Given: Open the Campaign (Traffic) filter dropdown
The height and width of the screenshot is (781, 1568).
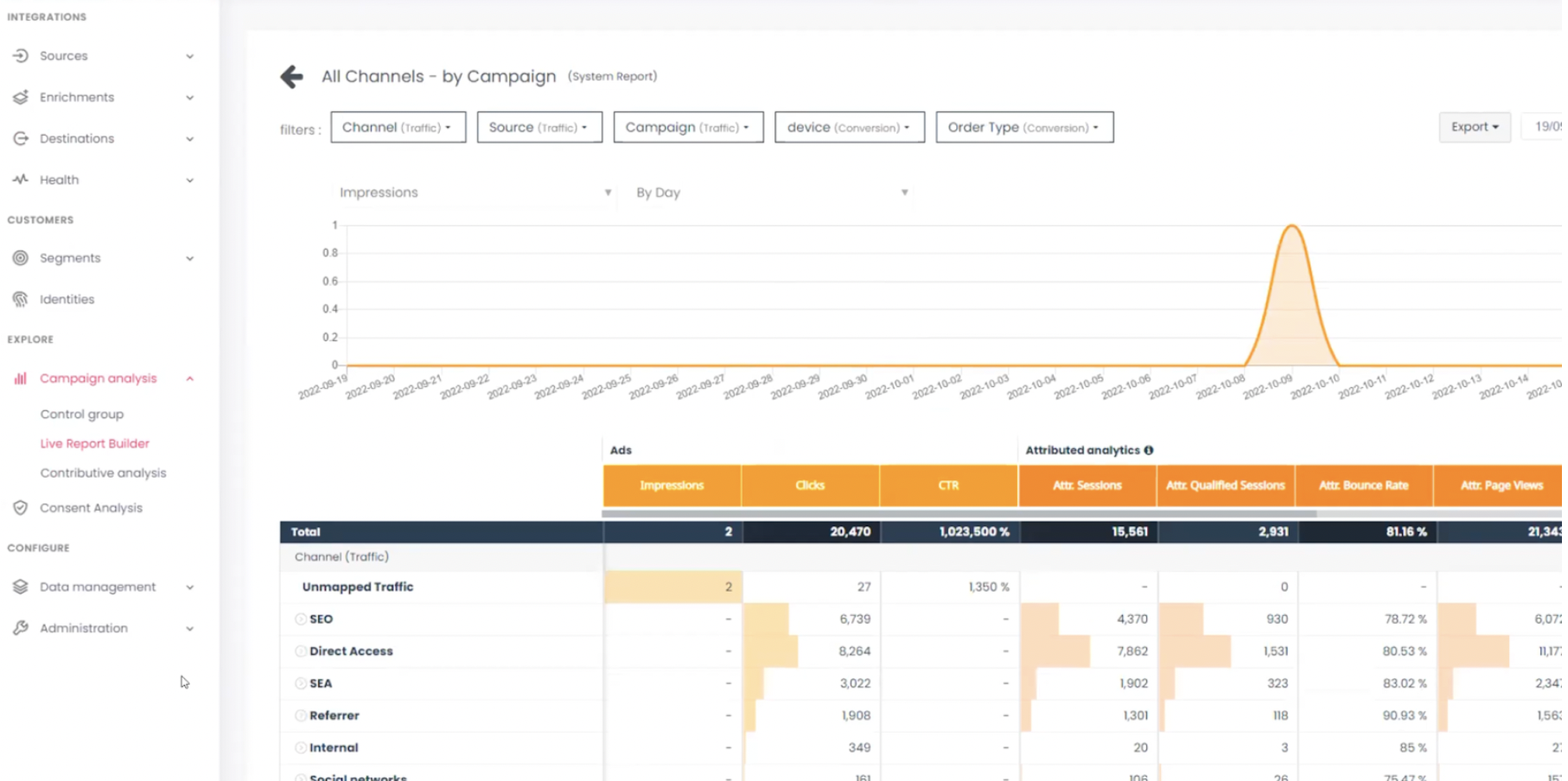Looking at the screenshot, I should coord(688,127).
